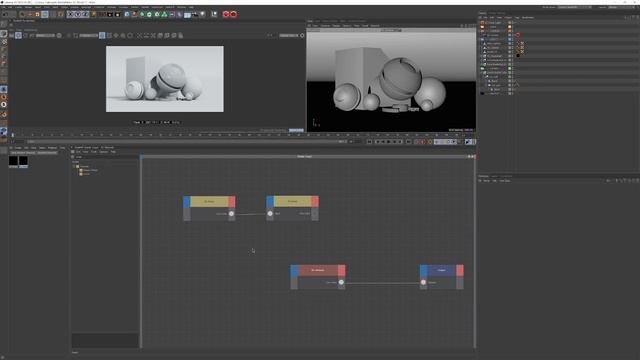Viewport: 640px width, 360px height.
Task: Click the blue cube primitive icon in the top toolbar
Action: [x=127, y=14]
